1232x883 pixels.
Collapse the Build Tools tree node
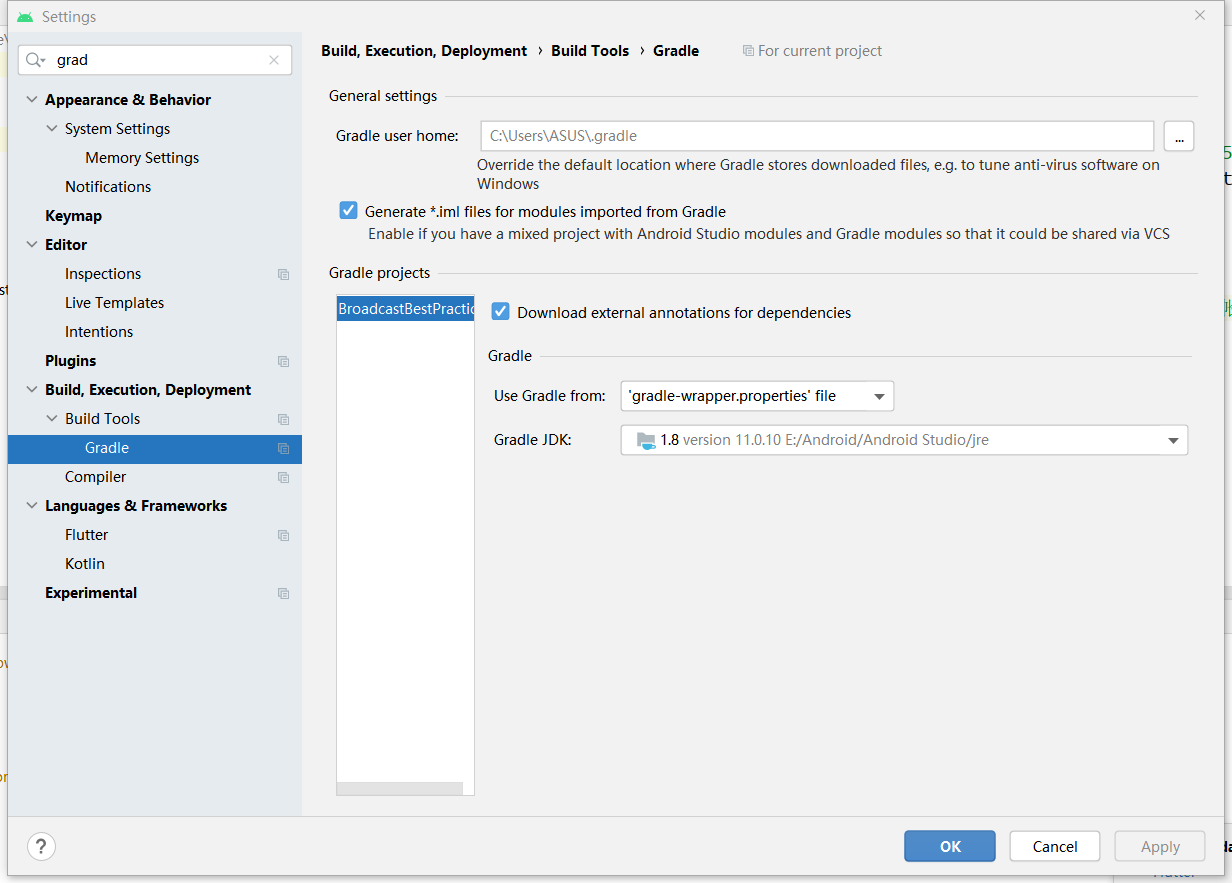(x=52, y=419)
